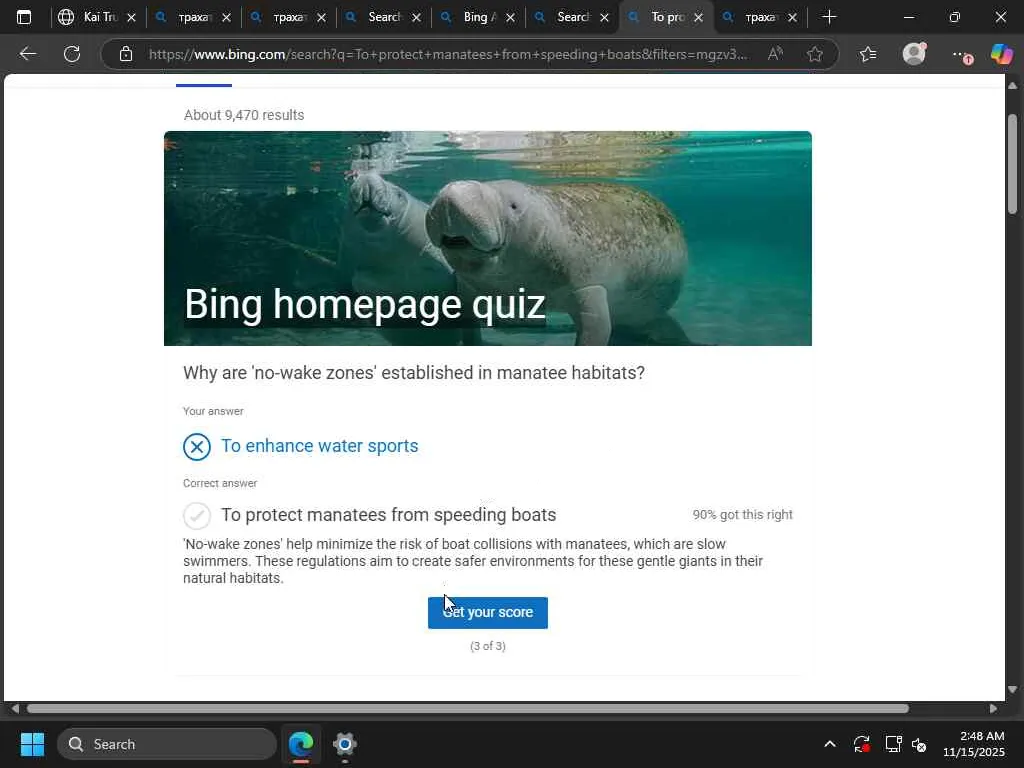The height and width of the screenshot is (768, 1024).
Task: Refresh the current Bing page
Action: point(72,54)
